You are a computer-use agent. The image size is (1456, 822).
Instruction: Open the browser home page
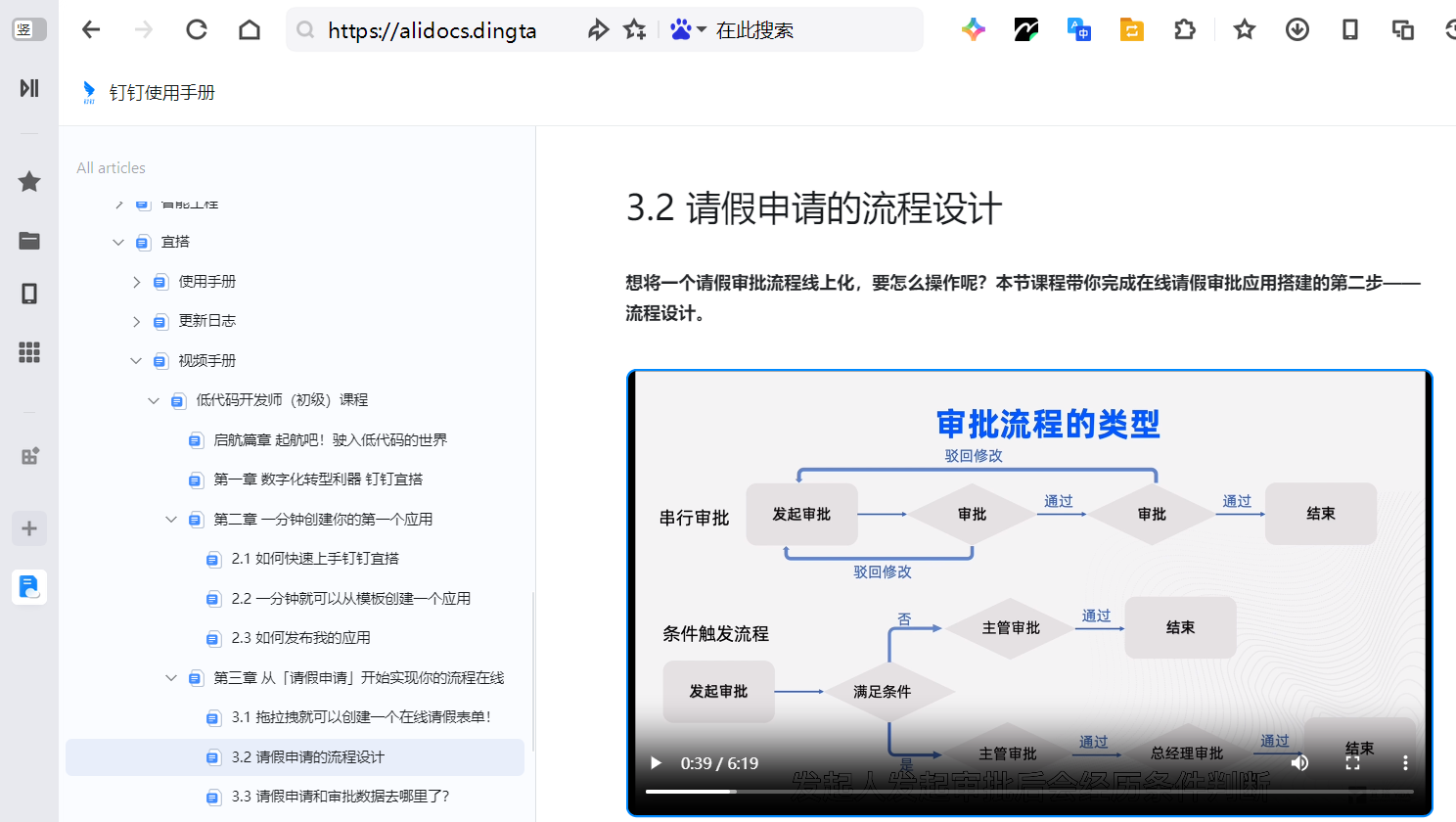(x=250, y=29)
